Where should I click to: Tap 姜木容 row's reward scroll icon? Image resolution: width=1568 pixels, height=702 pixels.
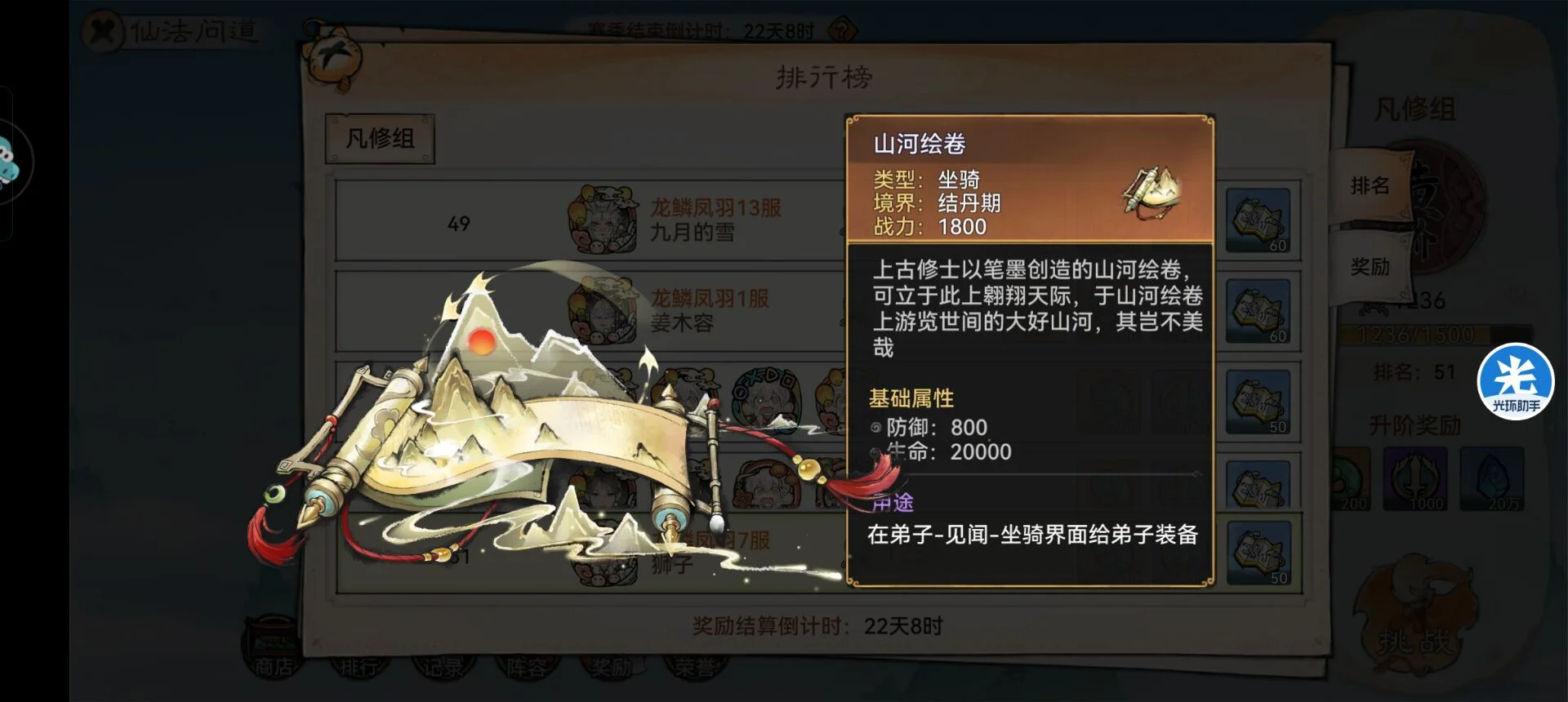pos(1258,312)
